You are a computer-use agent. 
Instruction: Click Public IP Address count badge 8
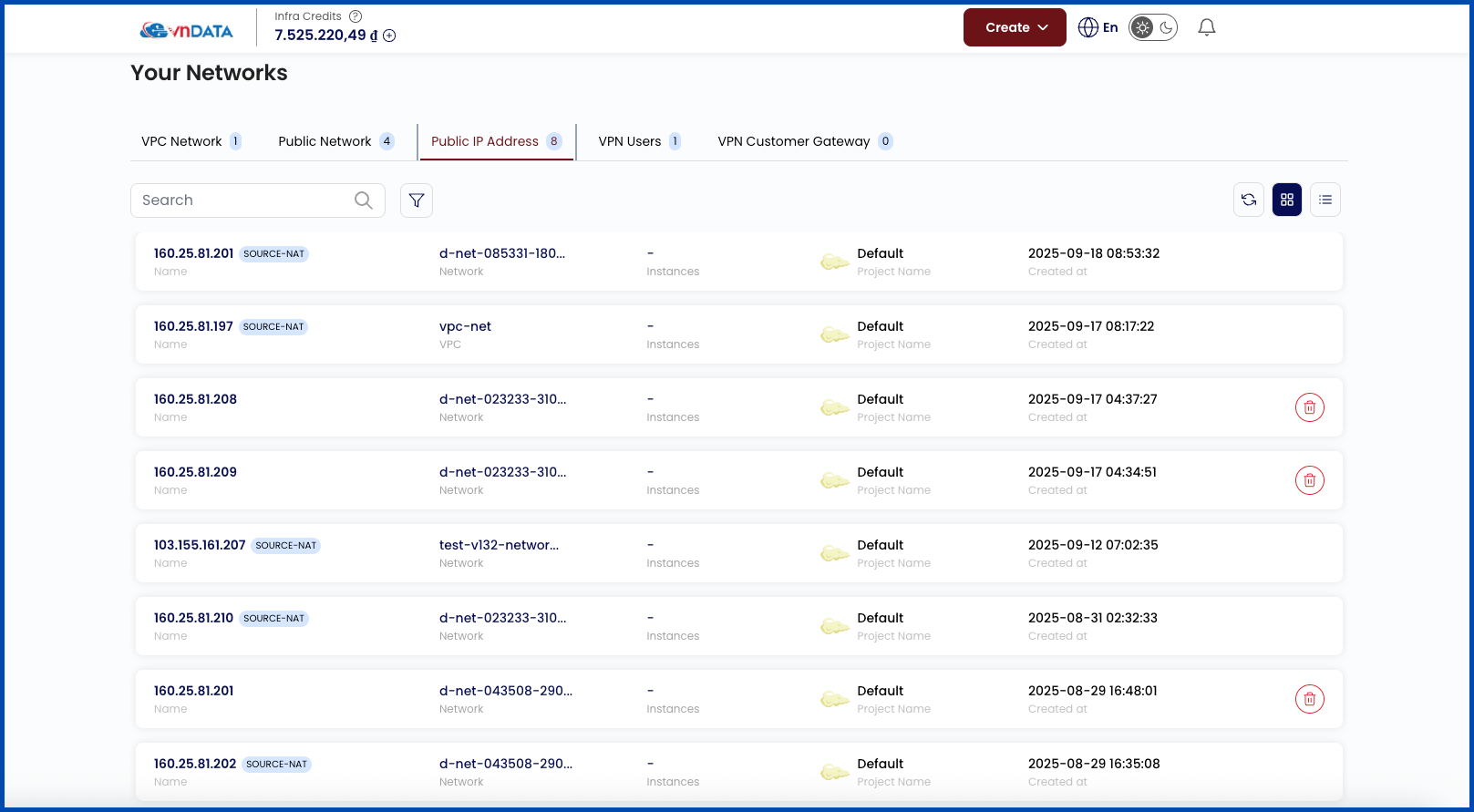[x=553, y=141]
